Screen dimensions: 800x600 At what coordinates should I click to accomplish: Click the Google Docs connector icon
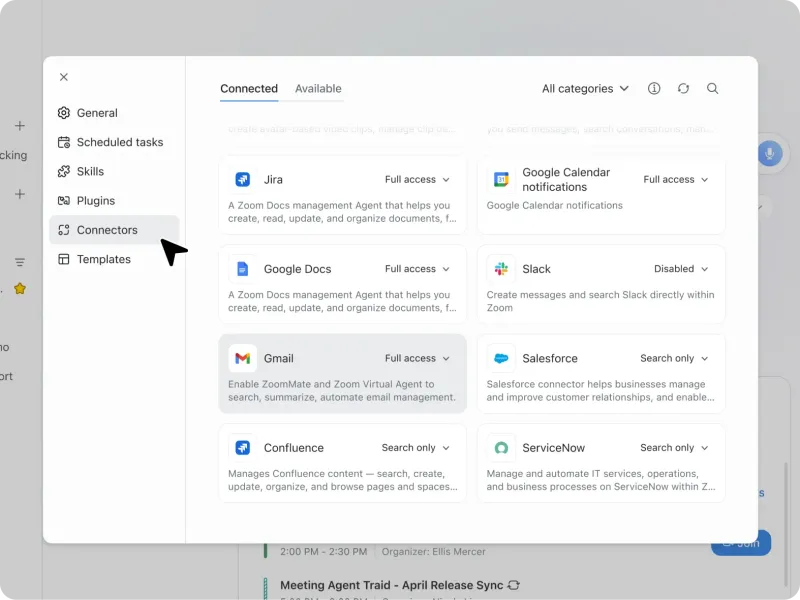click(242, 269)
